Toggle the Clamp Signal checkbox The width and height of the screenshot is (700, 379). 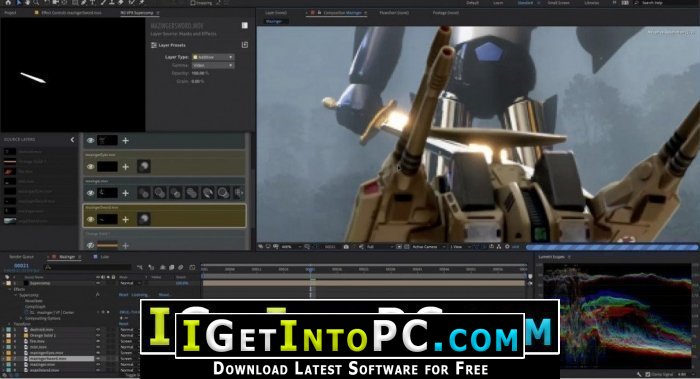[x=648, y=374]
